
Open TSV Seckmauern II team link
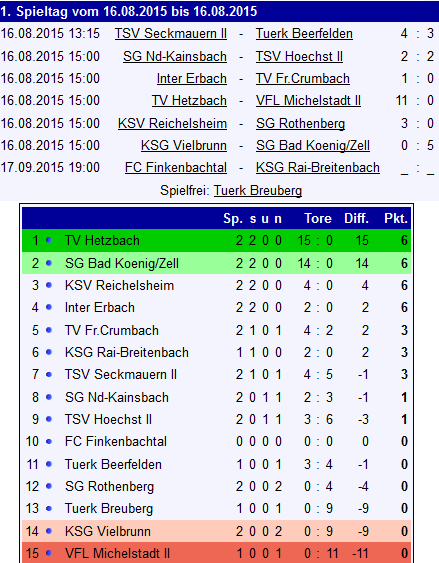coord(171,34)
